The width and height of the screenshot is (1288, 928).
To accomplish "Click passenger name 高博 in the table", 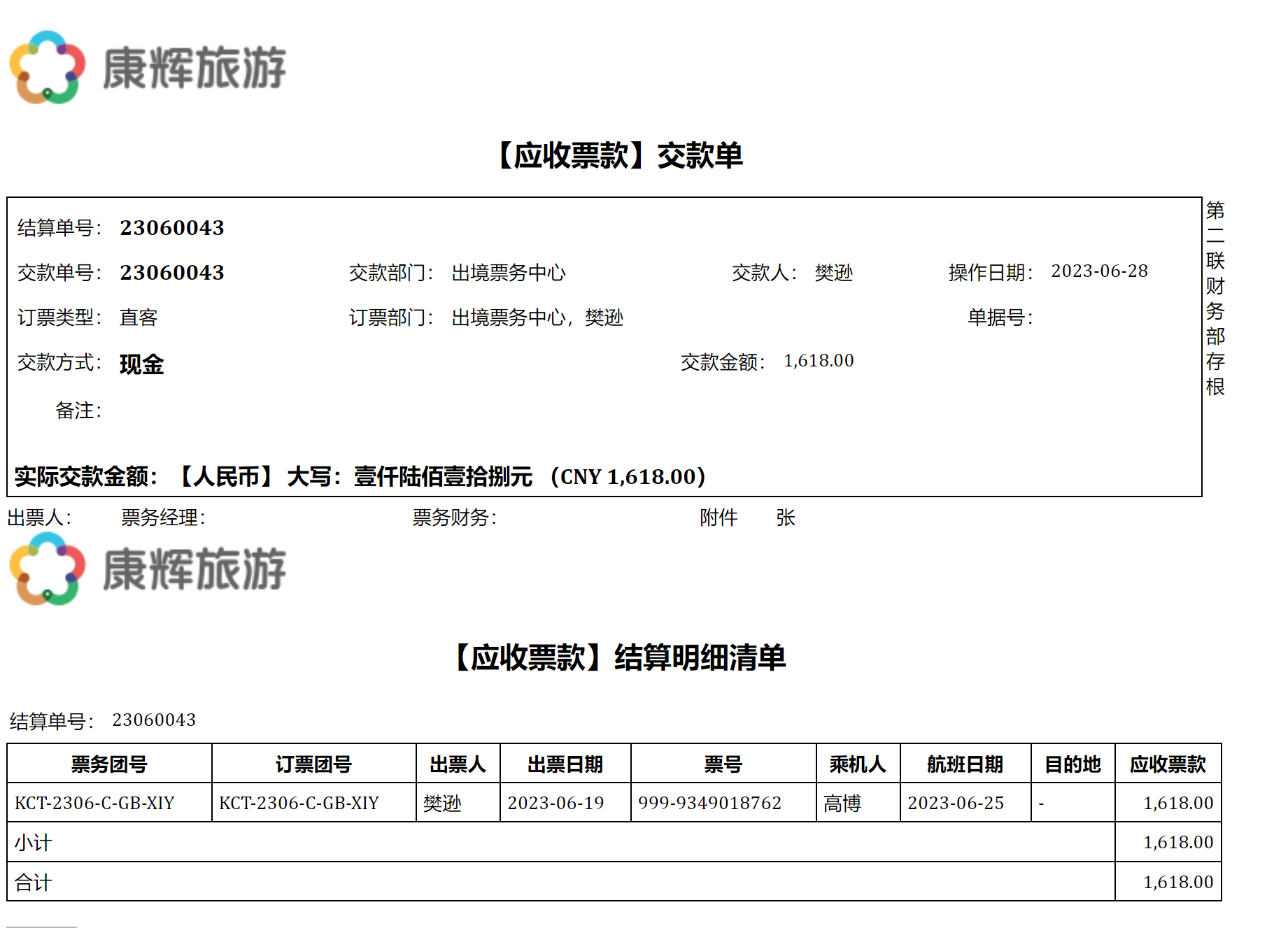I will 842,804.
